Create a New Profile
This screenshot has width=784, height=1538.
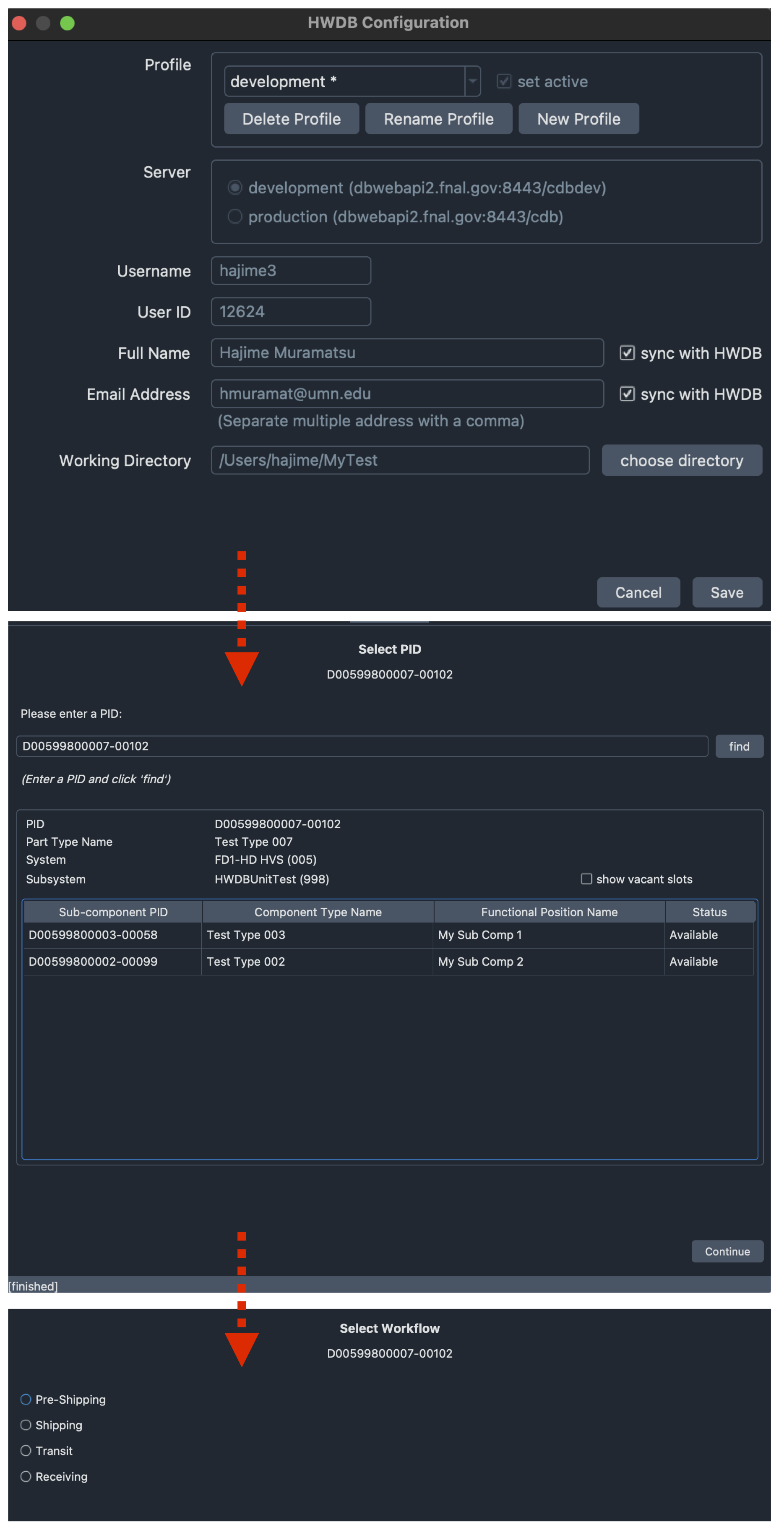click(578, 119)
